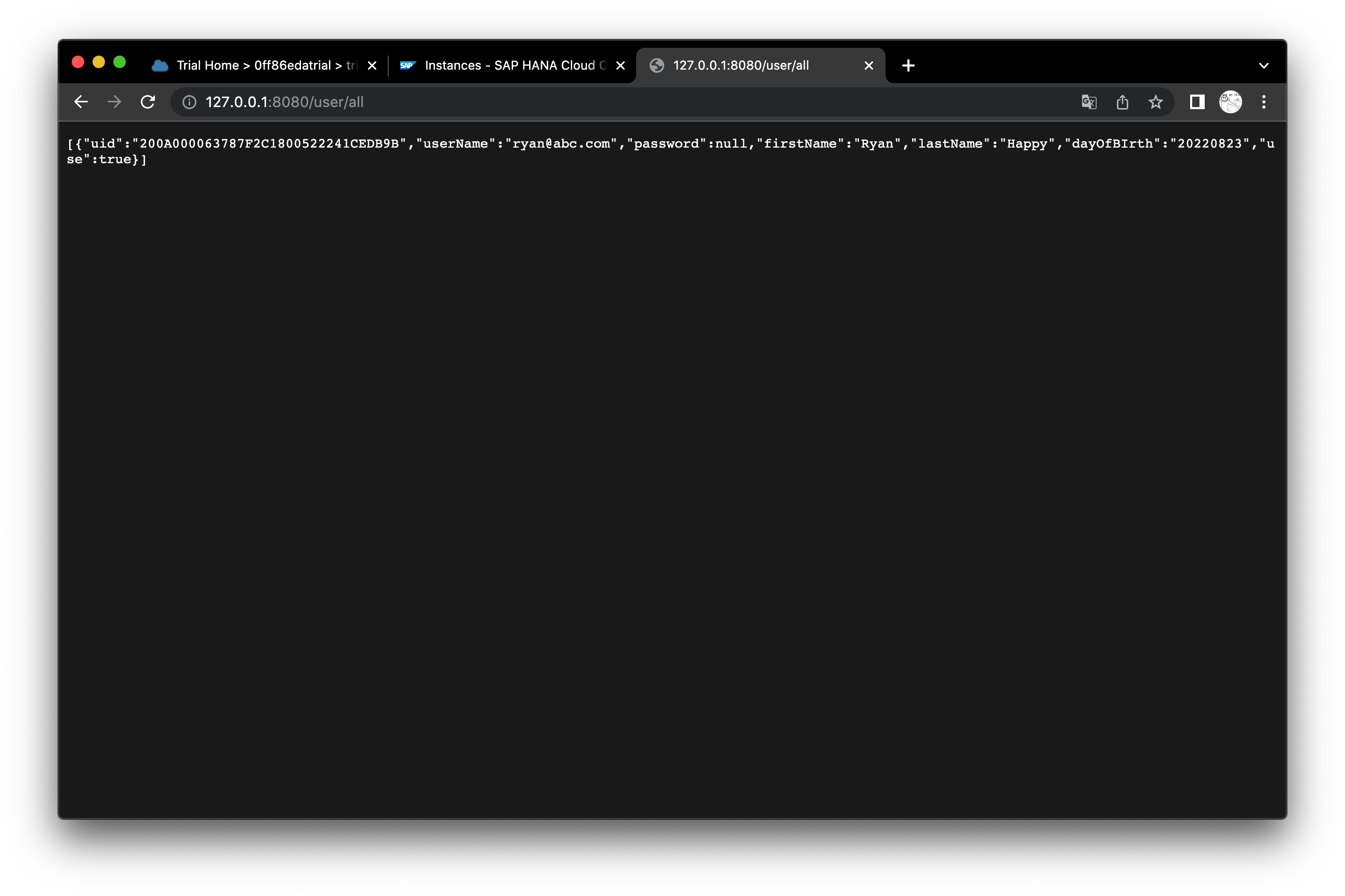Open the profile avatar menu
This screenshot has width=1345, height=896.
click(1230, 102)
